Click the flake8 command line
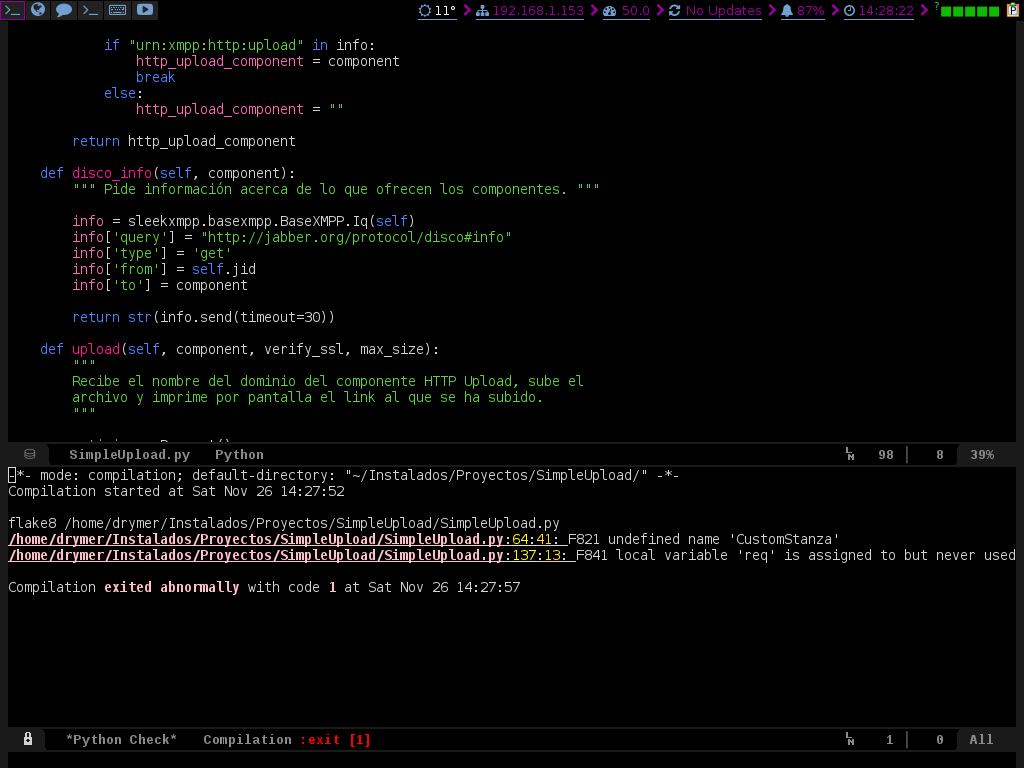Viewport: 1024px width, 768px height. pos(283,523)
